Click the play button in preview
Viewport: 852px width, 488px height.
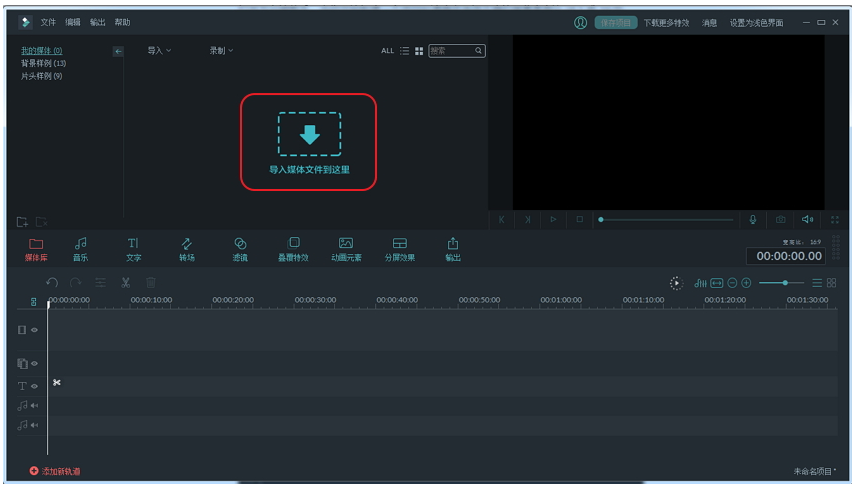[553, 220]
